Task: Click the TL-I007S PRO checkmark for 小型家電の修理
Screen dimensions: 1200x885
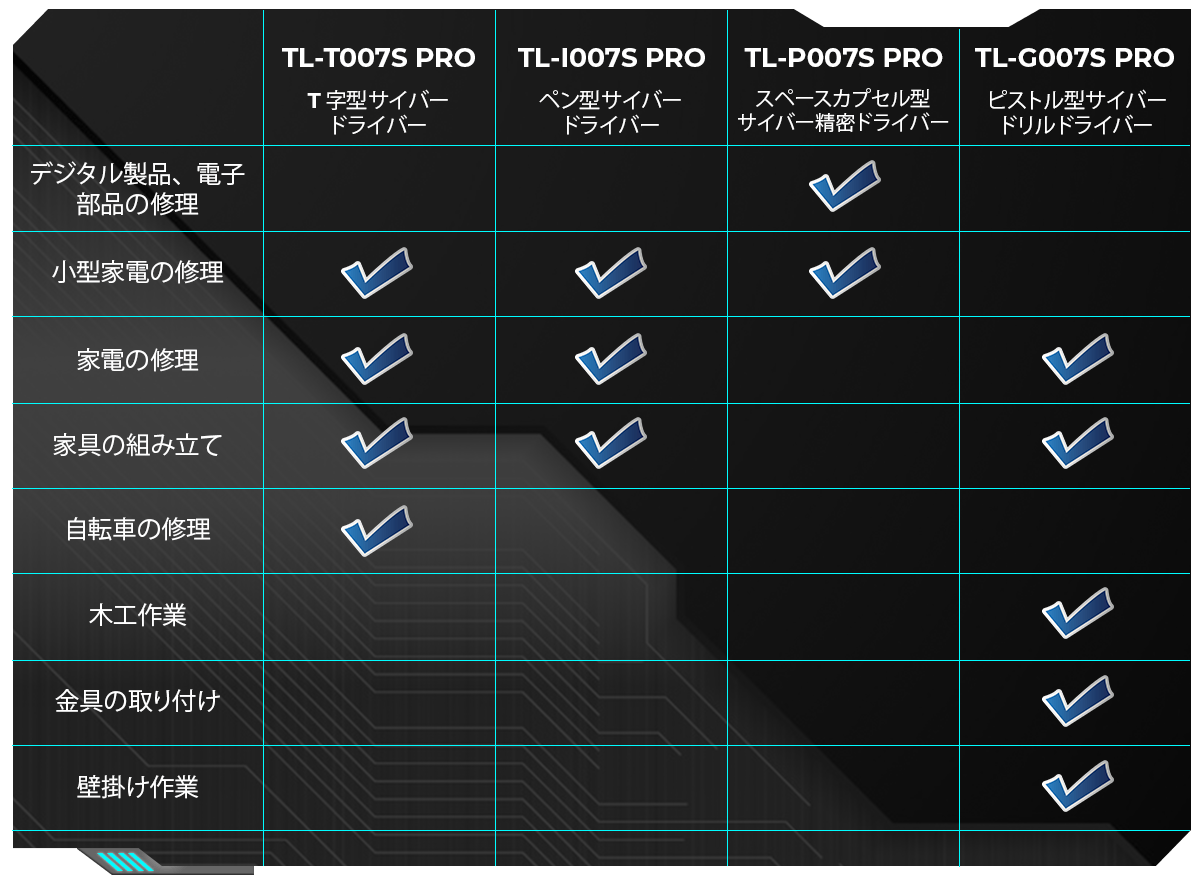Action: (610, 273)
